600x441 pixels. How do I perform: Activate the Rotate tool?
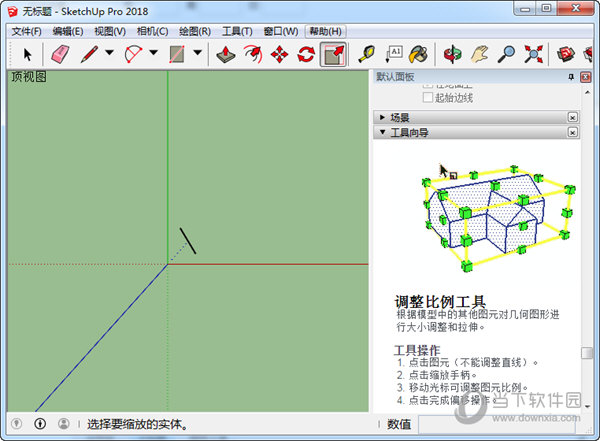point(306,54)
